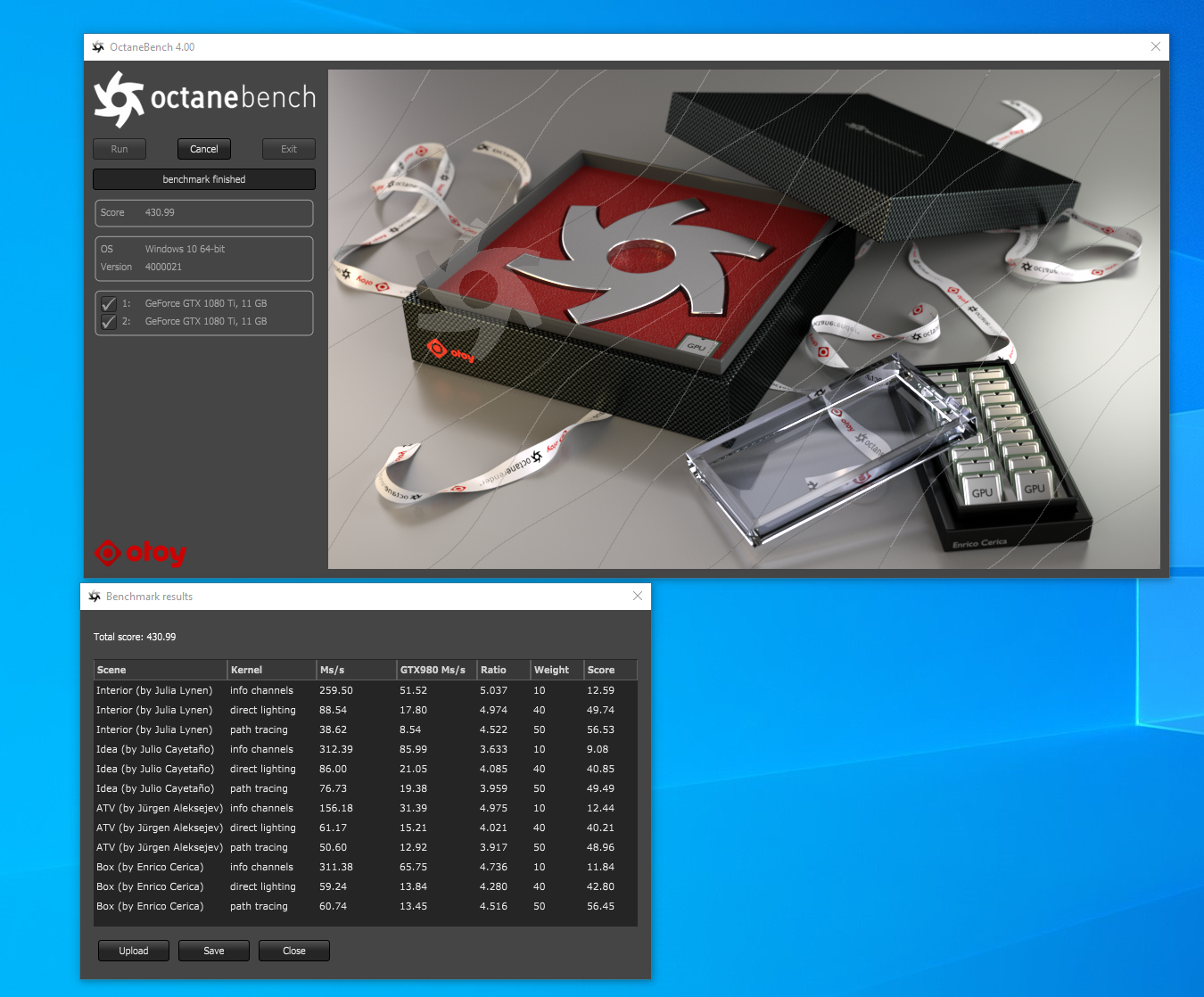Image resolution: width=1204 pixels, height=997 pixels.
Task: Select the Score column header in results table
Action: (611, 670)
